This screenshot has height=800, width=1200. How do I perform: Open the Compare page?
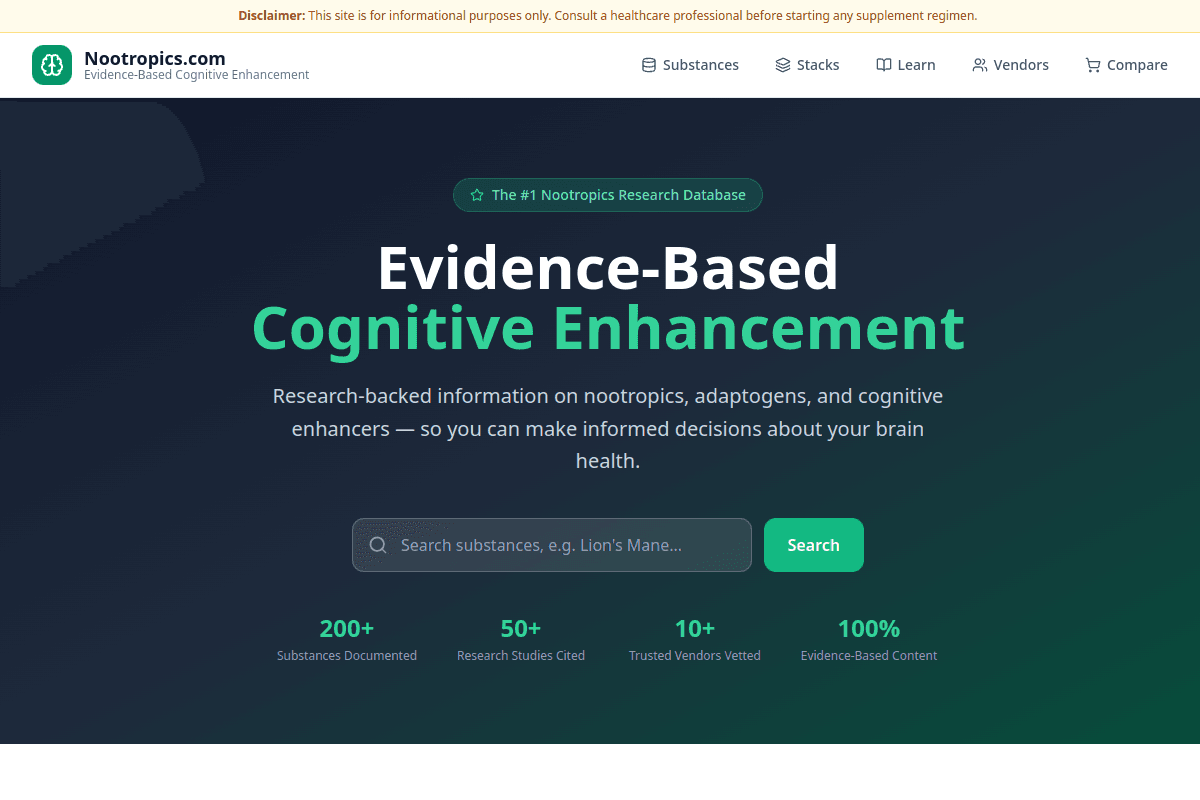tap(1126, 65)
